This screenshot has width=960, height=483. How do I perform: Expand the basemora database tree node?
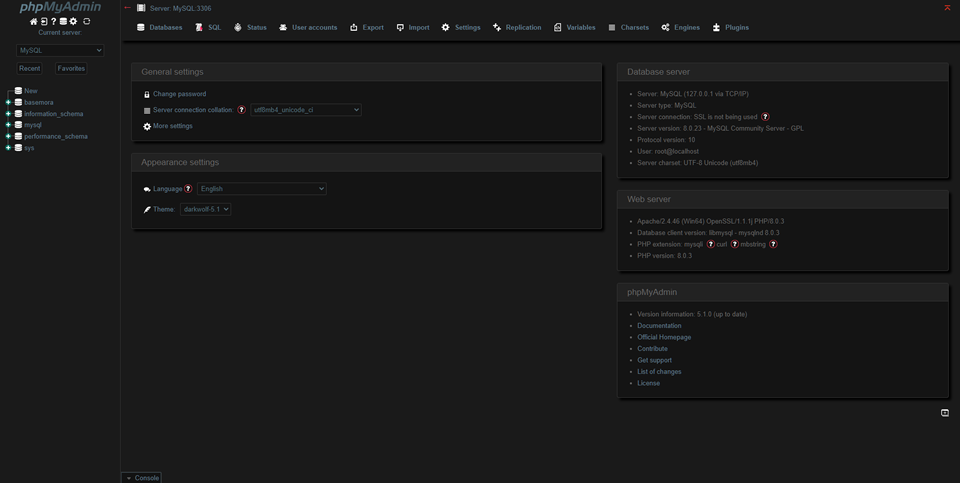pyautogui.click(x=8, y=103)
